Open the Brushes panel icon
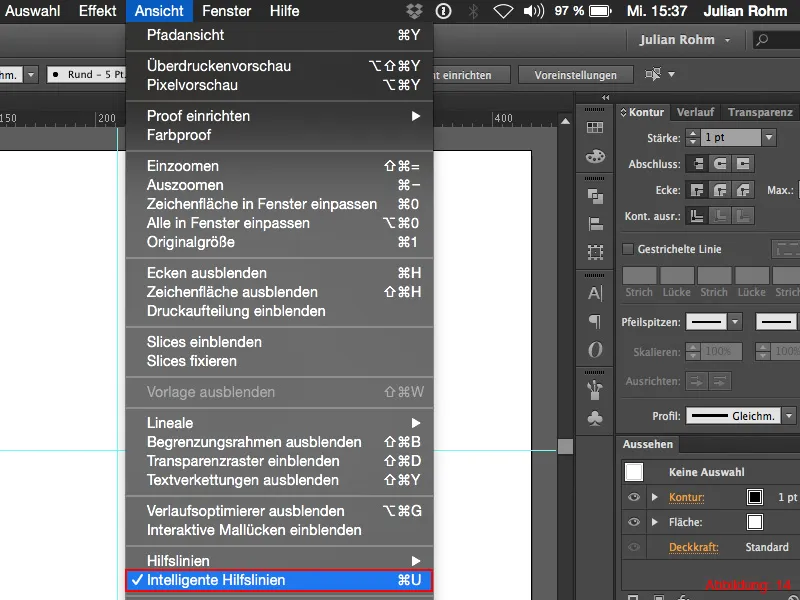The height and width of the screenshot is (600, 800). (x=595, y=390)
